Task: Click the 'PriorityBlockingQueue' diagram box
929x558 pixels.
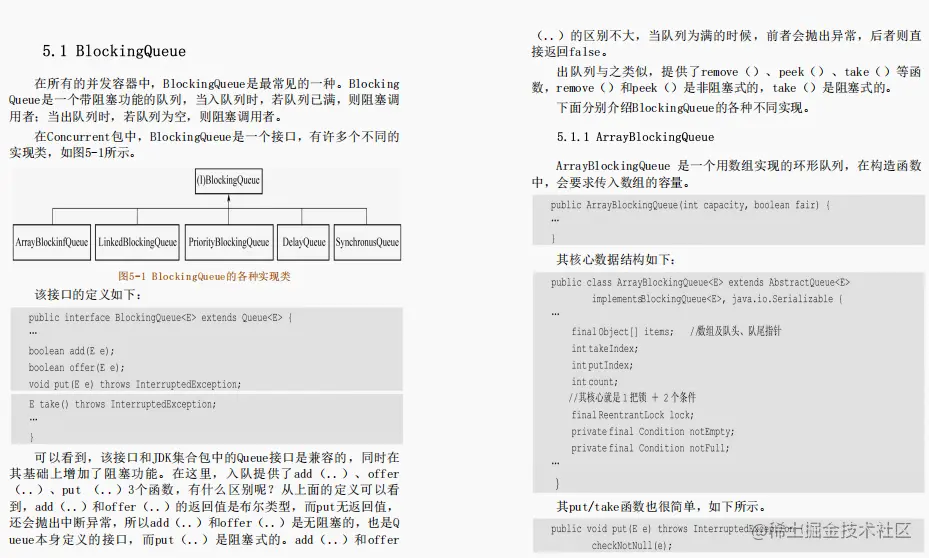Action: coord(229,242)
